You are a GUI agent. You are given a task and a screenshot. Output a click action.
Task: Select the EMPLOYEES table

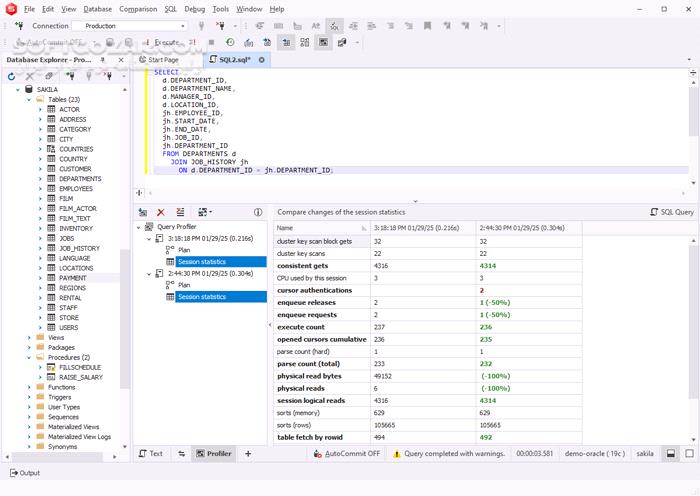(x=76, y=189)
